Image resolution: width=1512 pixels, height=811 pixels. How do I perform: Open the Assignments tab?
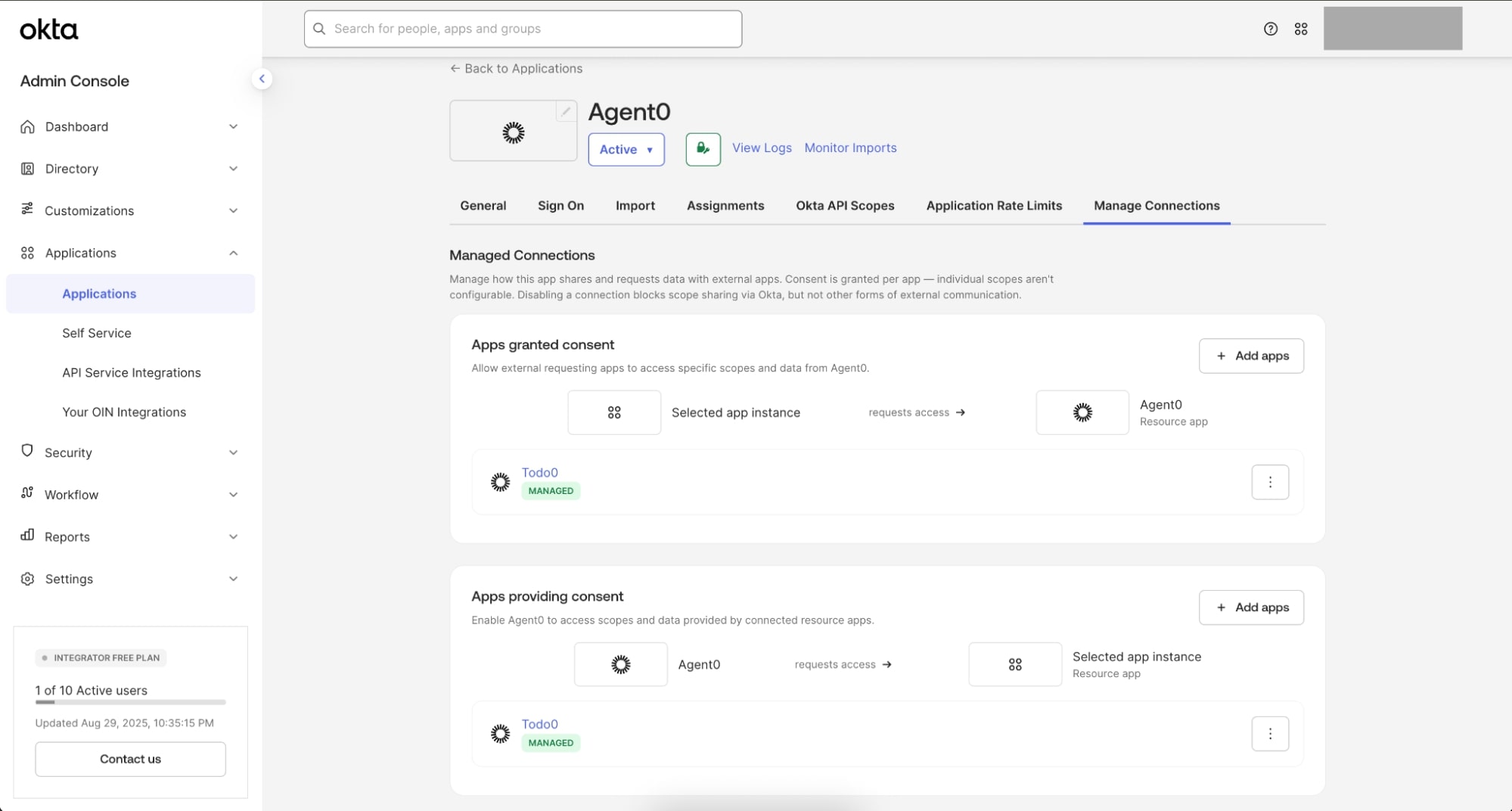(725, 206)
